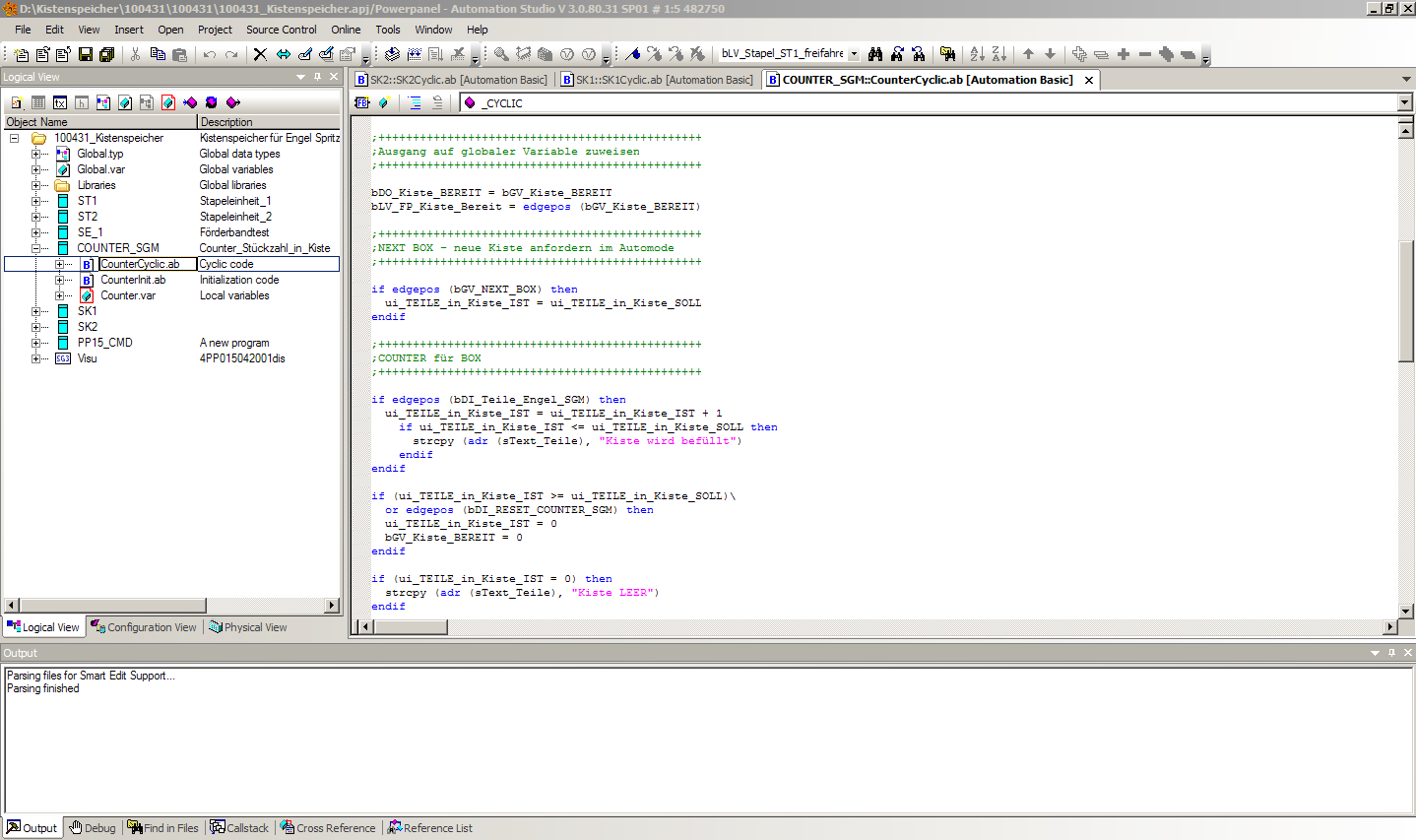This screenshot has width=1416, height=840.
Task: Click the plus icon in main toolbar
Action: (1124, 54)
